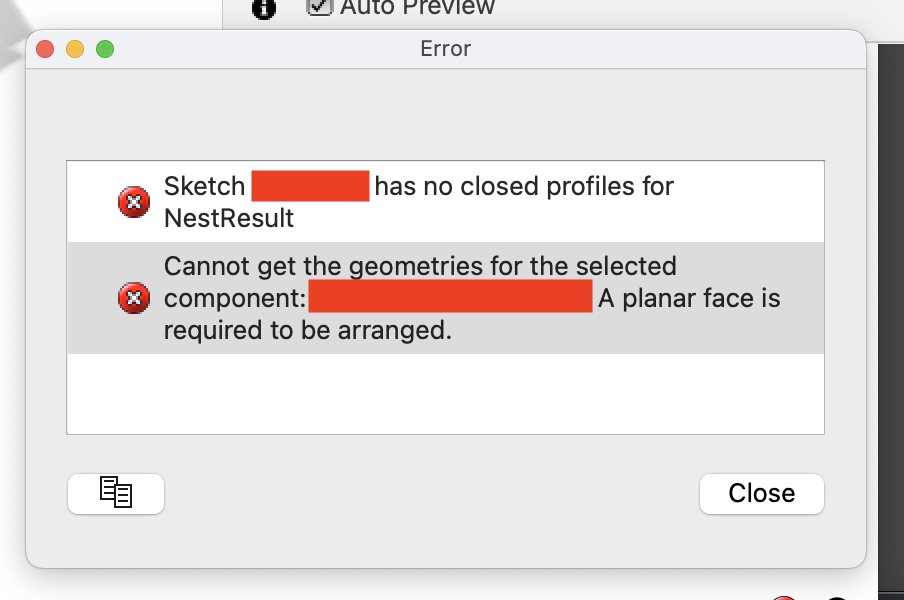Image resolution: width=904 pixels, height=600 pixels.
Task: Click the redacted sketch name highlight bar
Action: 310,186
